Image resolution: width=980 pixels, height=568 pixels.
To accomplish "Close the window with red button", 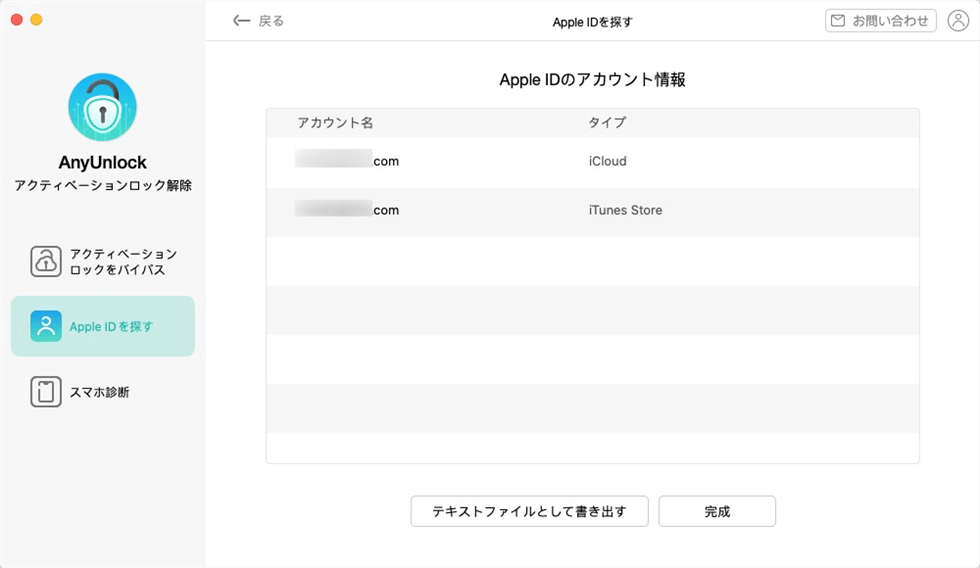I will coord(17,20).
